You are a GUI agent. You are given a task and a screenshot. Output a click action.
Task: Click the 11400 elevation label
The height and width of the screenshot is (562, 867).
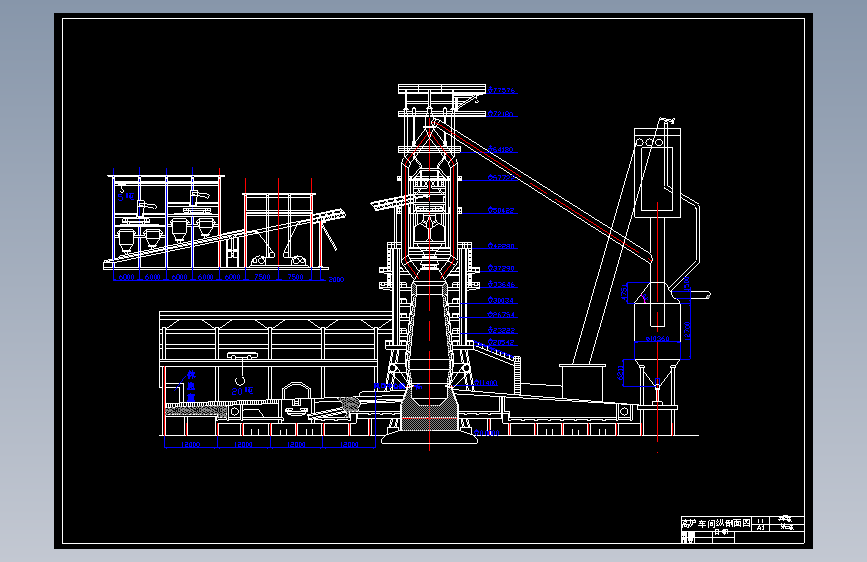click(486, 383)
